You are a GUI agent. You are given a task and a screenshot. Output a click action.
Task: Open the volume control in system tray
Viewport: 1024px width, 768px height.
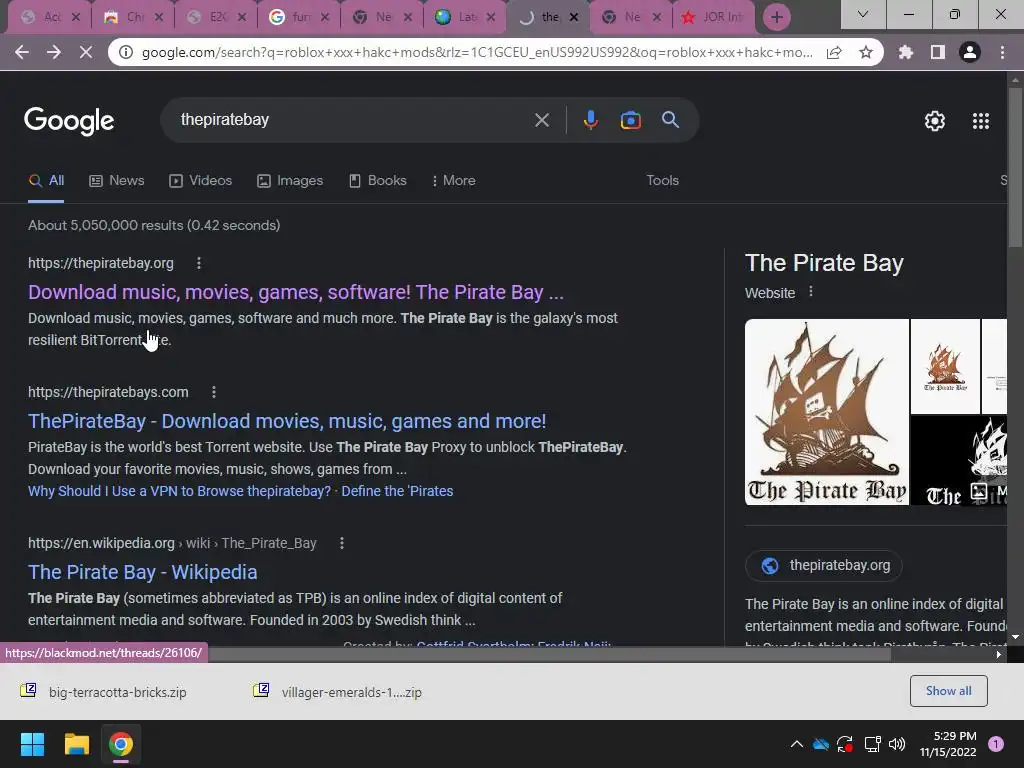897,744
